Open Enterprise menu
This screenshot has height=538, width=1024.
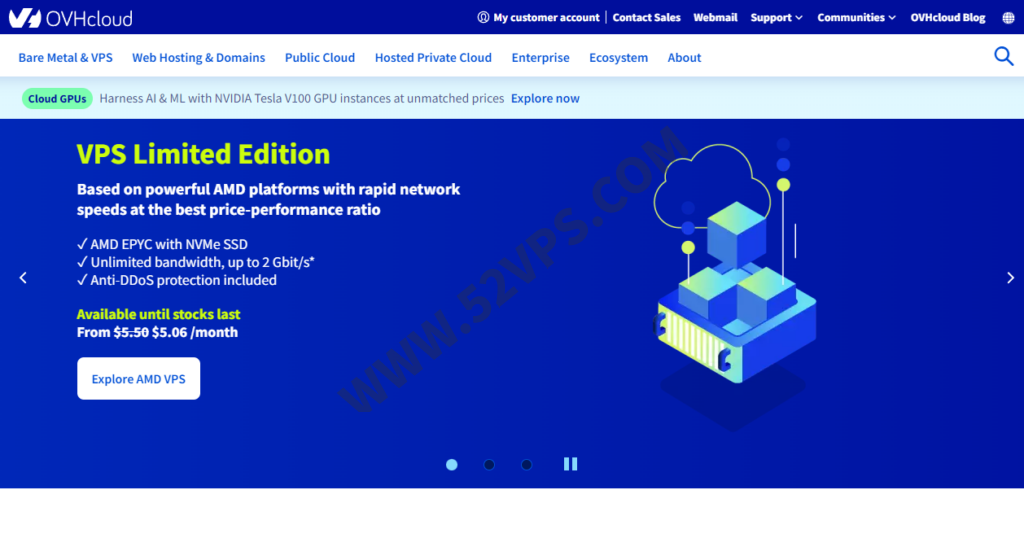(540, 57)
